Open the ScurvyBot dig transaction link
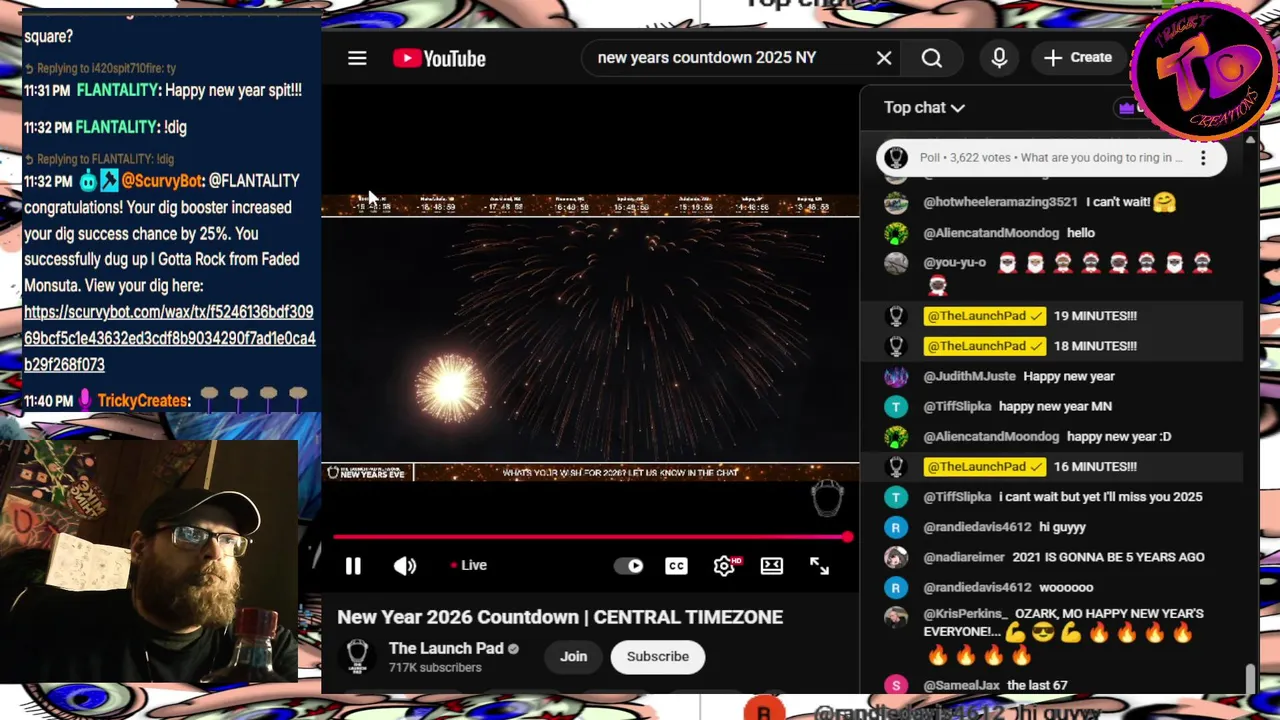The image size is (1280, 720). 169,338
